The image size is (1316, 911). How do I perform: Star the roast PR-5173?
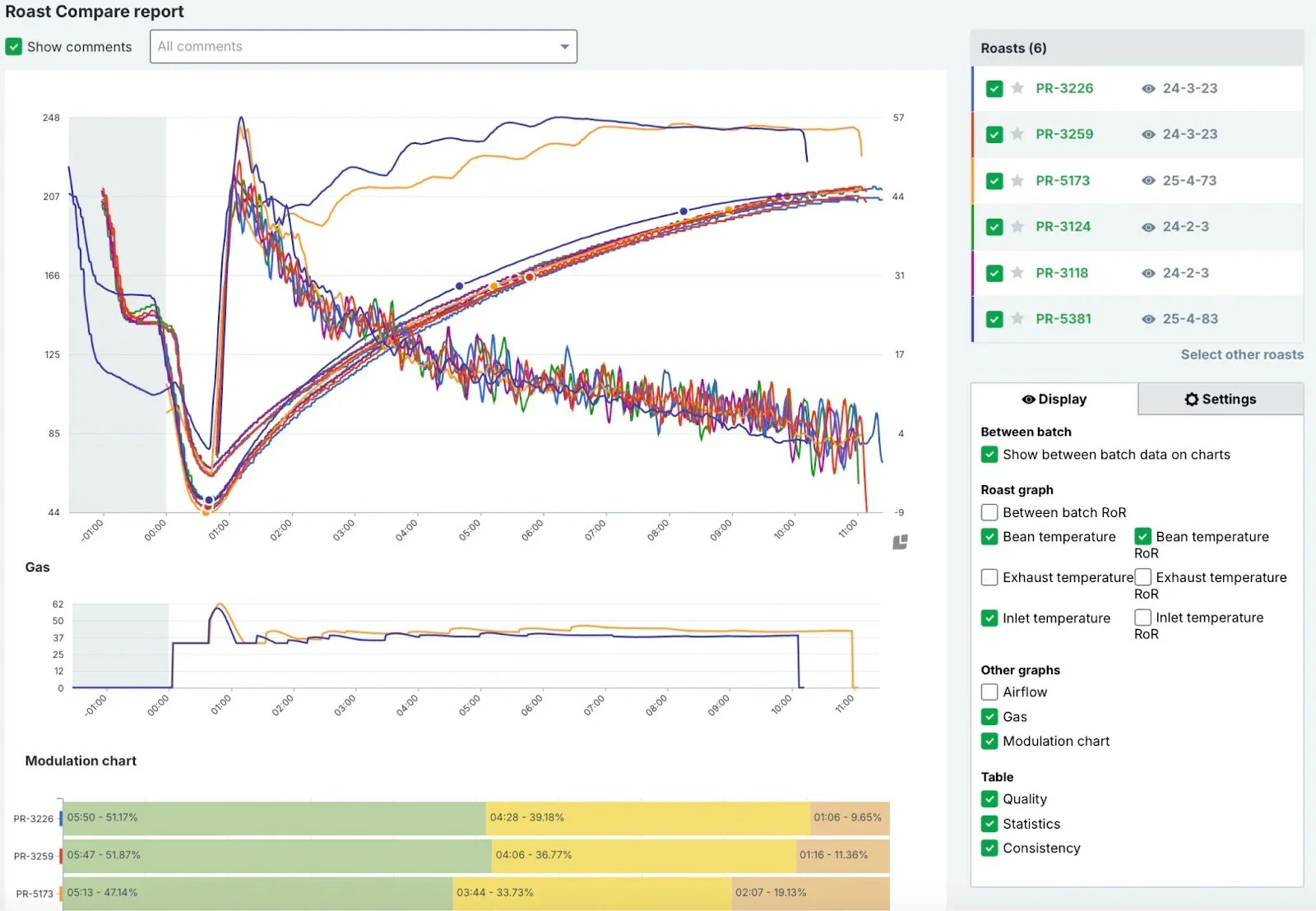tap(1017, 180)
